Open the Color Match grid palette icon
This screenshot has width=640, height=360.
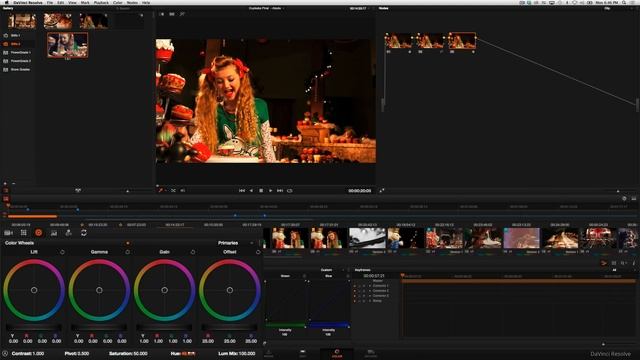pyautogui.click(x=24, y=233)
